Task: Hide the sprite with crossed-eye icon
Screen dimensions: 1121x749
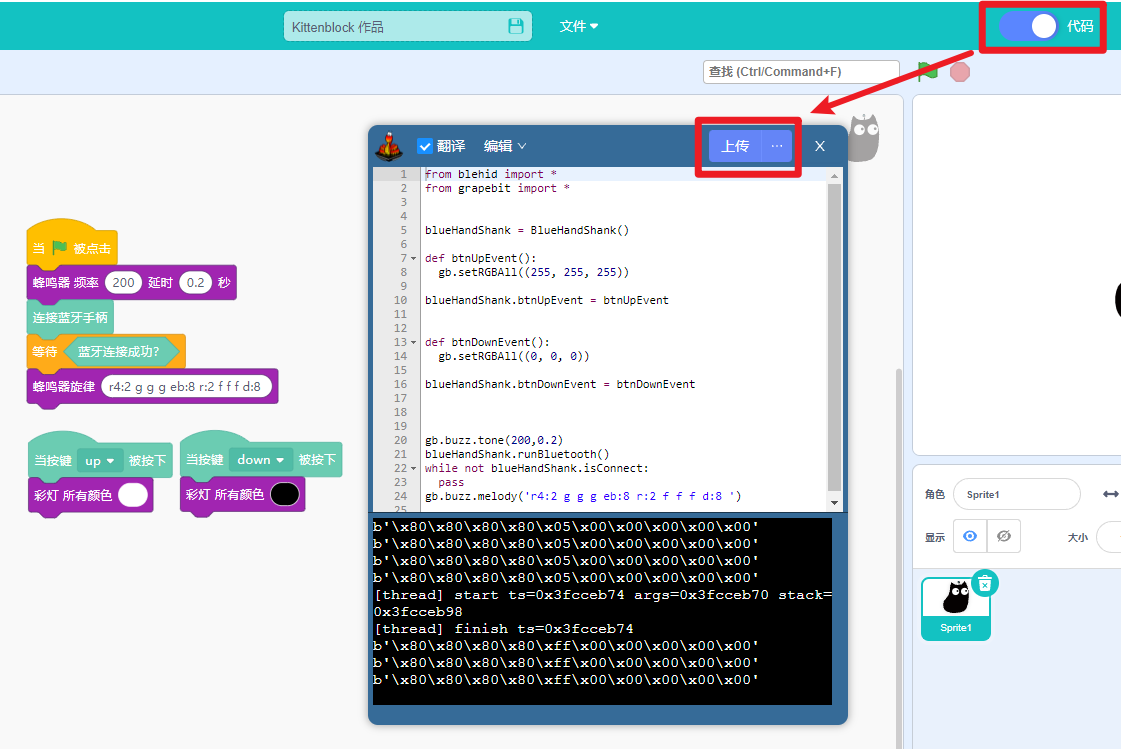Action: tap(1004, 536)
